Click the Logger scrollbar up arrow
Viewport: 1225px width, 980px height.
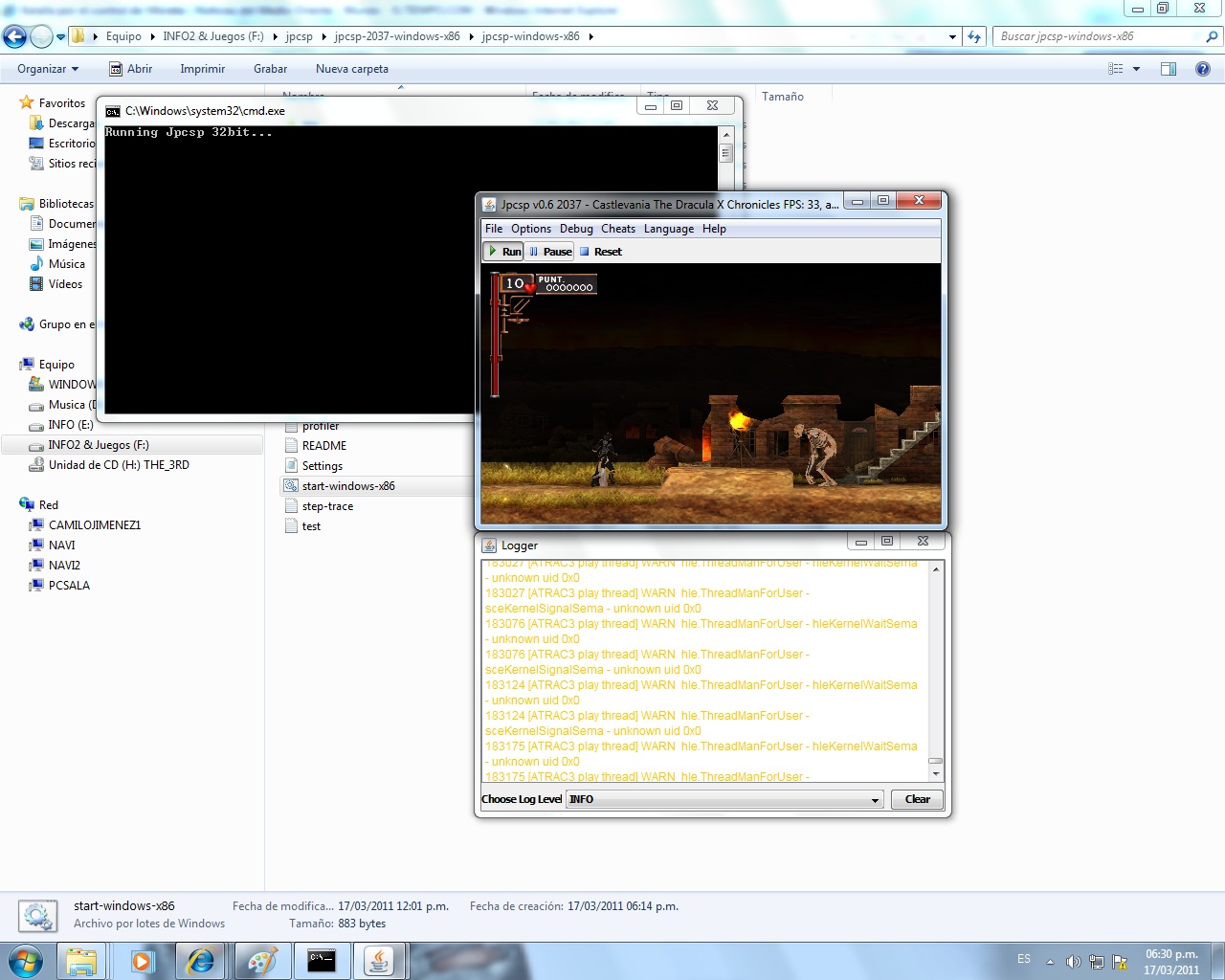tap(936, 568)
